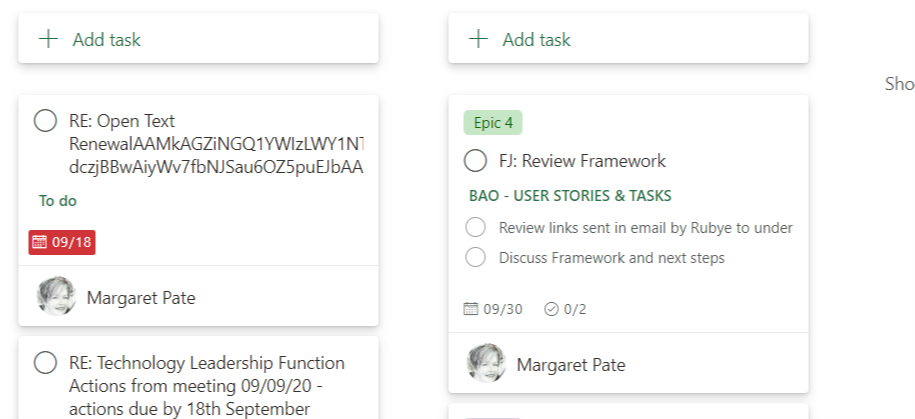
Task: Click checklist progress icon showing 0/2
Action: coord(551,309)
